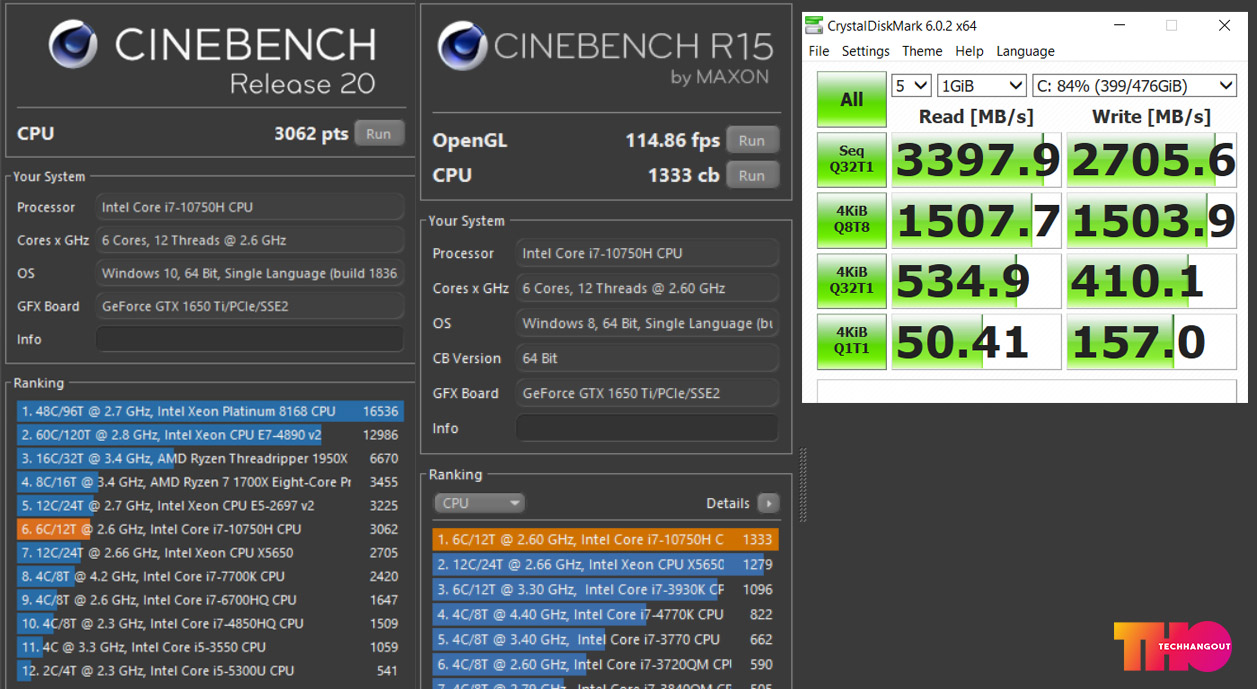Select Core i7-3930K row in R15 ranking
Screen dimensions: 1257x689
point(605,589)
